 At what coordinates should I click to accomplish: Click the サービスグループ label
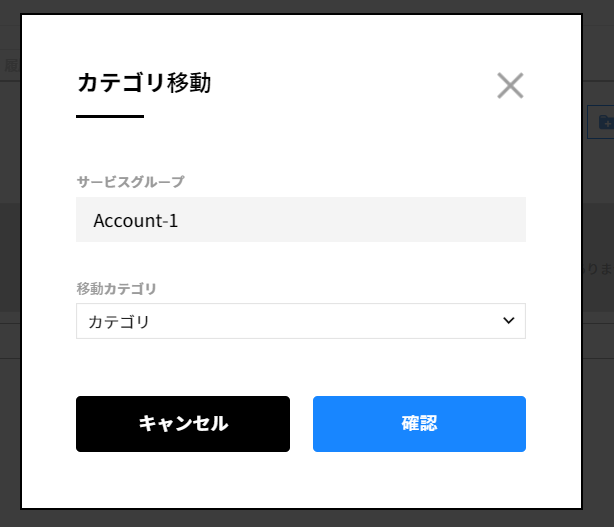[x=130, y=181]
